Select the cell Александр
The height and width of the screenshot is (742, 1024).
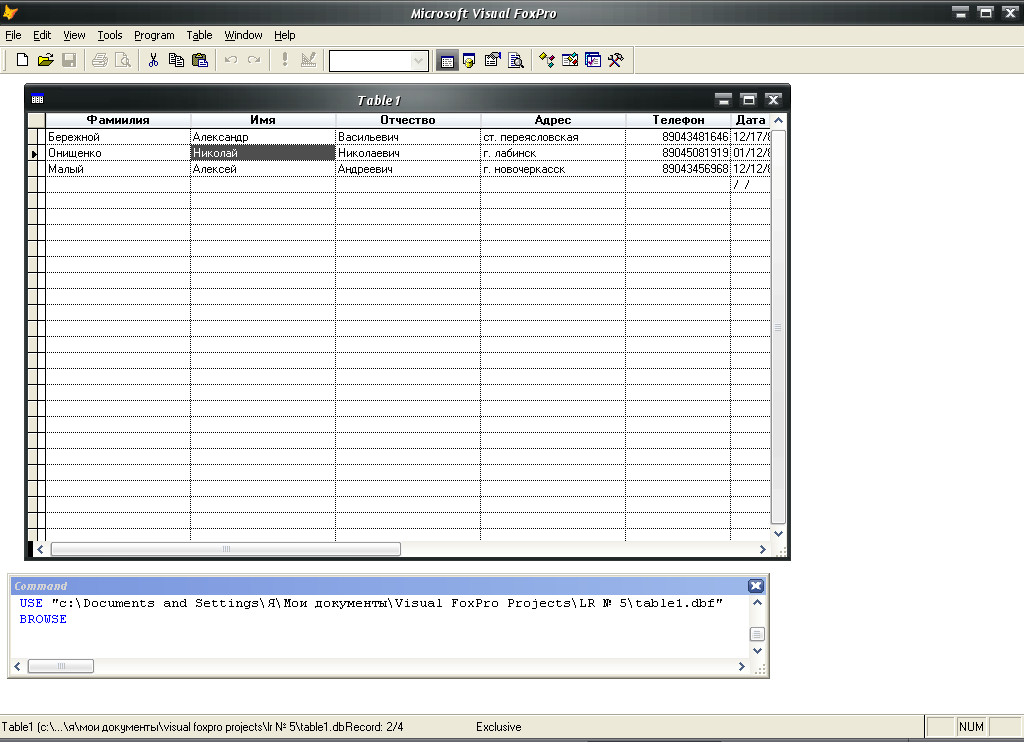263,137
